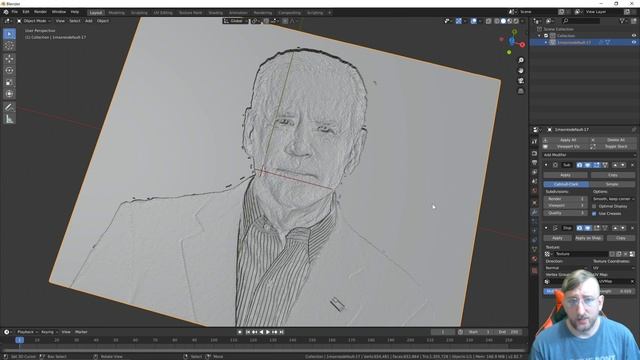Enable Optimal Display checkbox
The width and height of the screenshot is (640, 360).
point(594,207)
